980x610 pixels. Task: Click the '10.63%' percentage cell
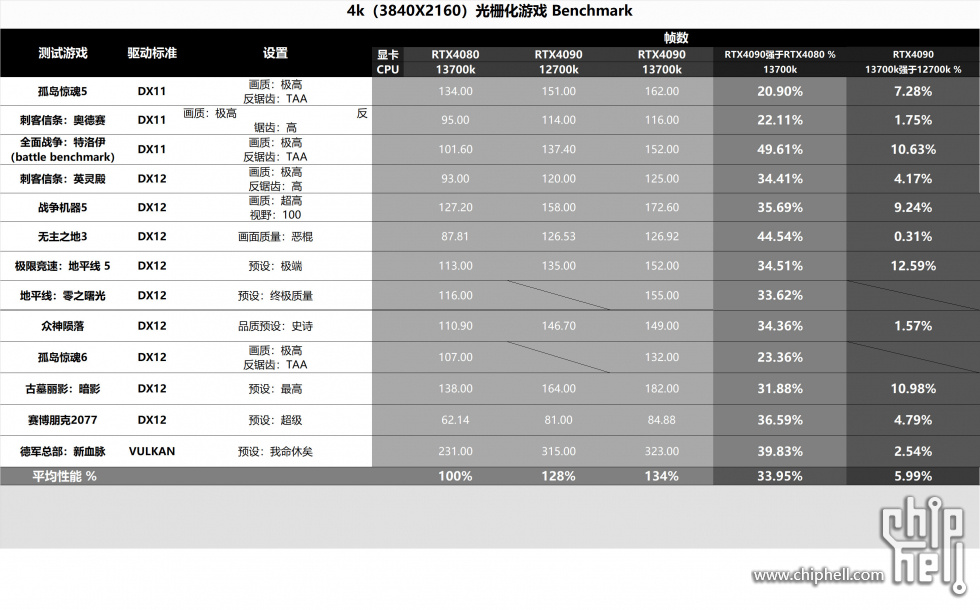pos(912,149)
